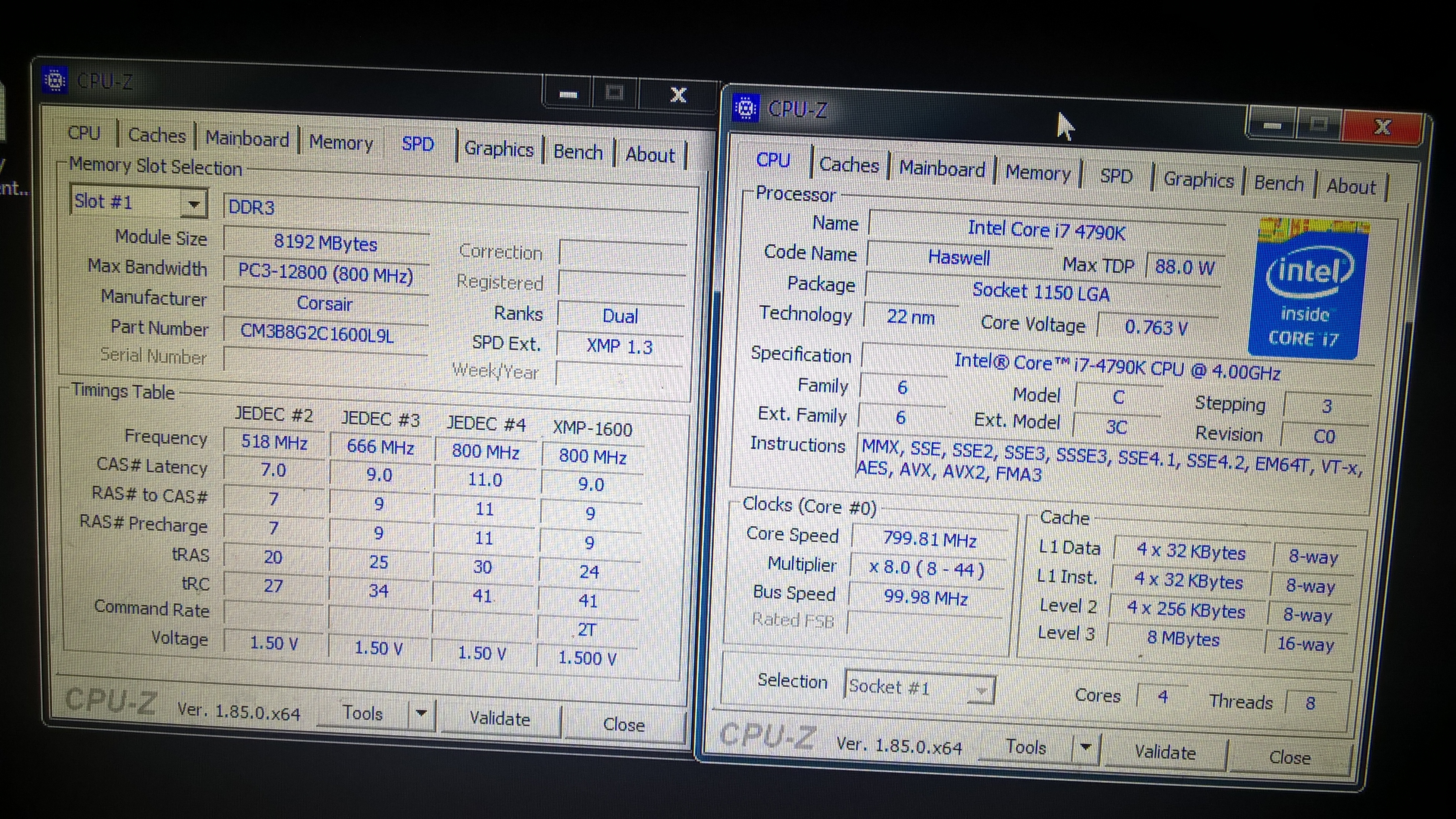
Task: Open Graphics tab in left SPD window
Action: (x=499, y=149)
